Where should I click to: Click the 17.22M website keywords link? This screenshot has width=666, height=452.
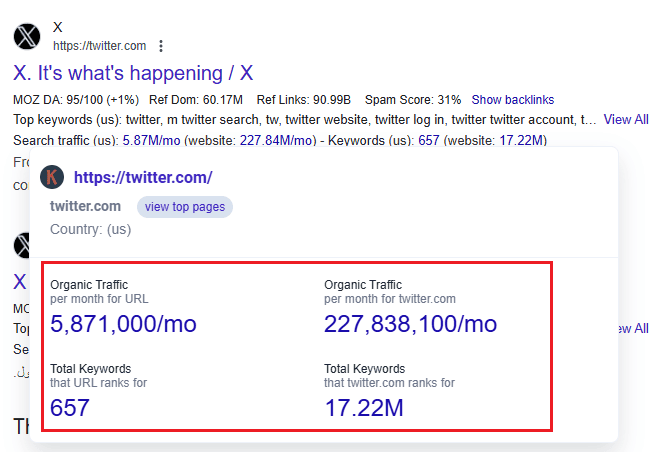point(521,140)
